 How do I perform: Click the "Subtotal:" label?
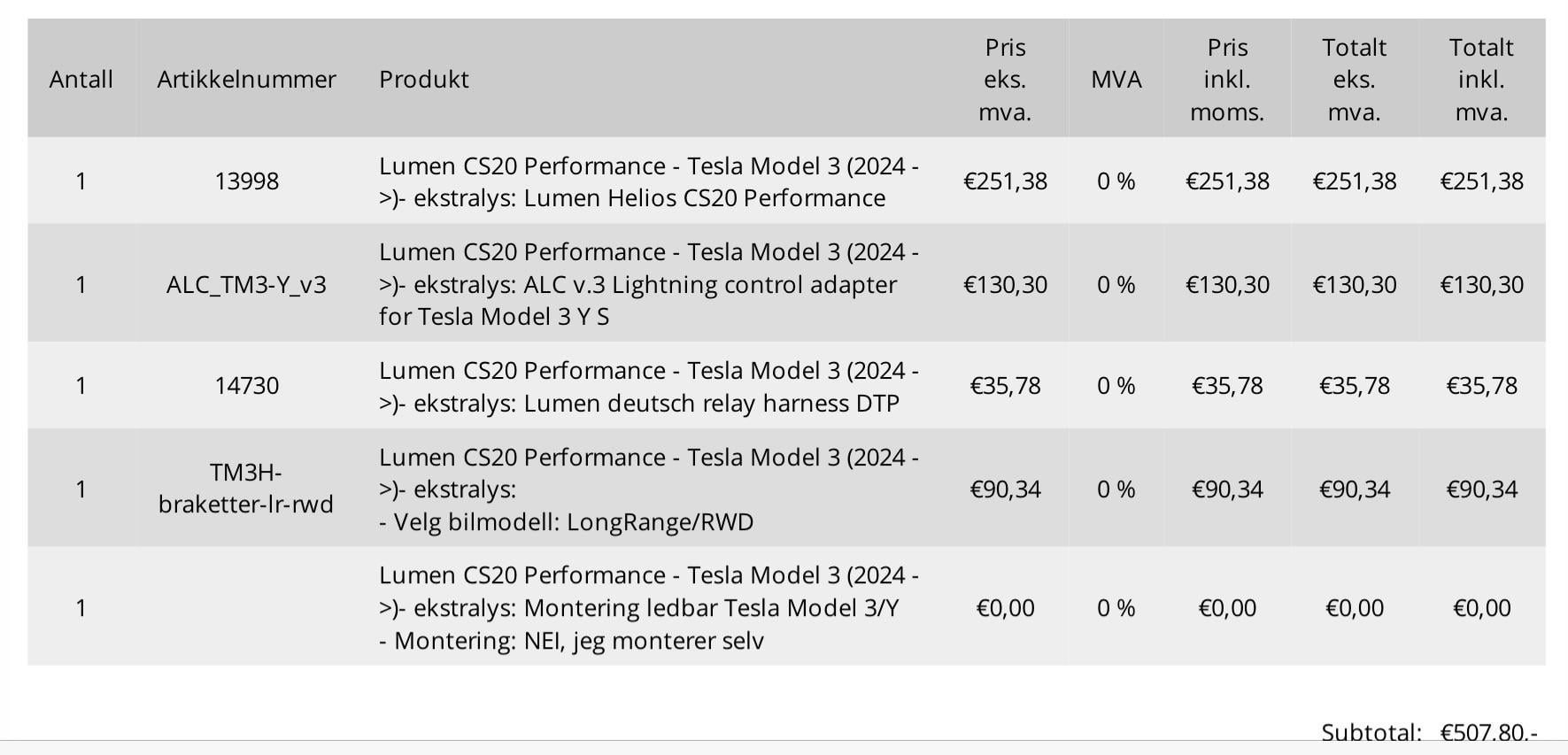pos(1371,732)
